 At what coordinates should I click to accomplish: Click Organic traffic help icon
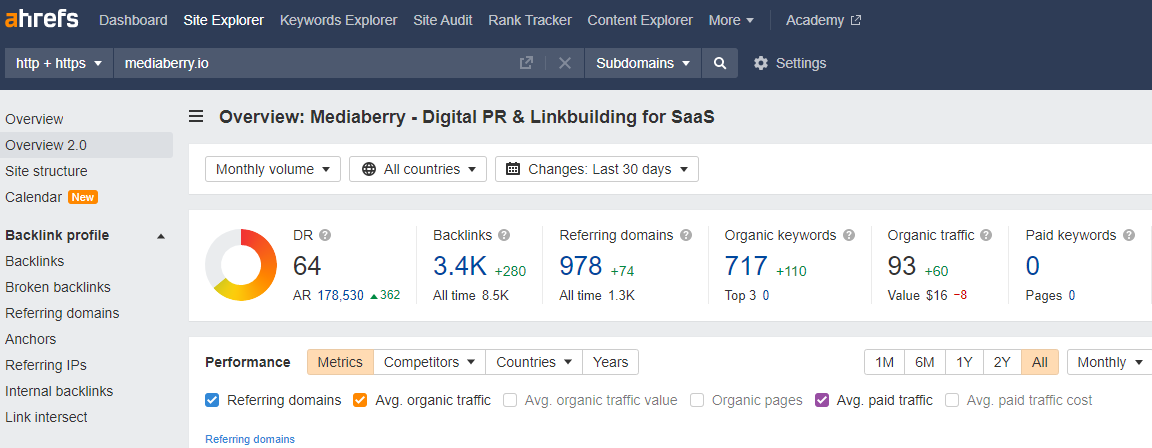[x=987, y=235]
